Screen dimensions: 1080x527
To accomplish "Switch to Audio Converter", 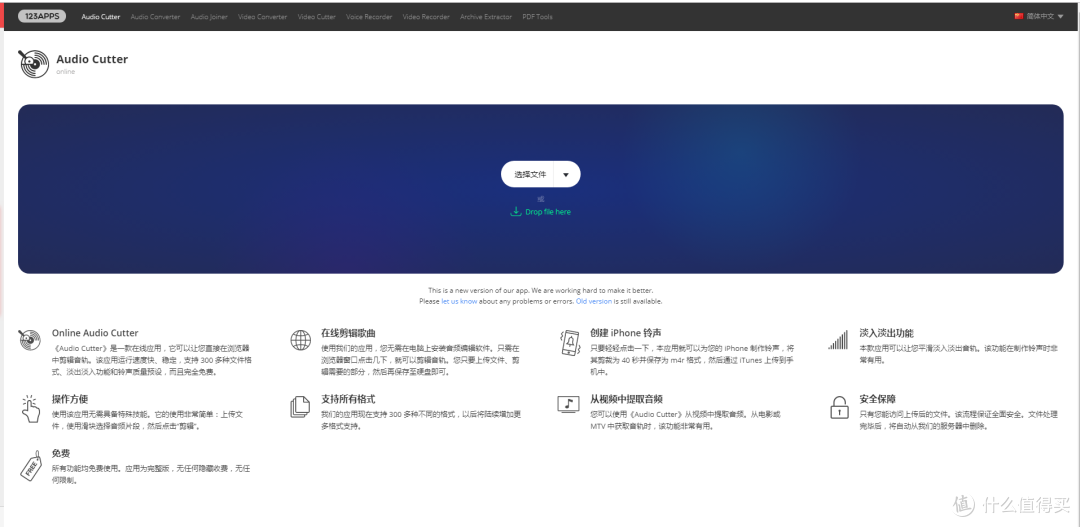I will [156, 17].
